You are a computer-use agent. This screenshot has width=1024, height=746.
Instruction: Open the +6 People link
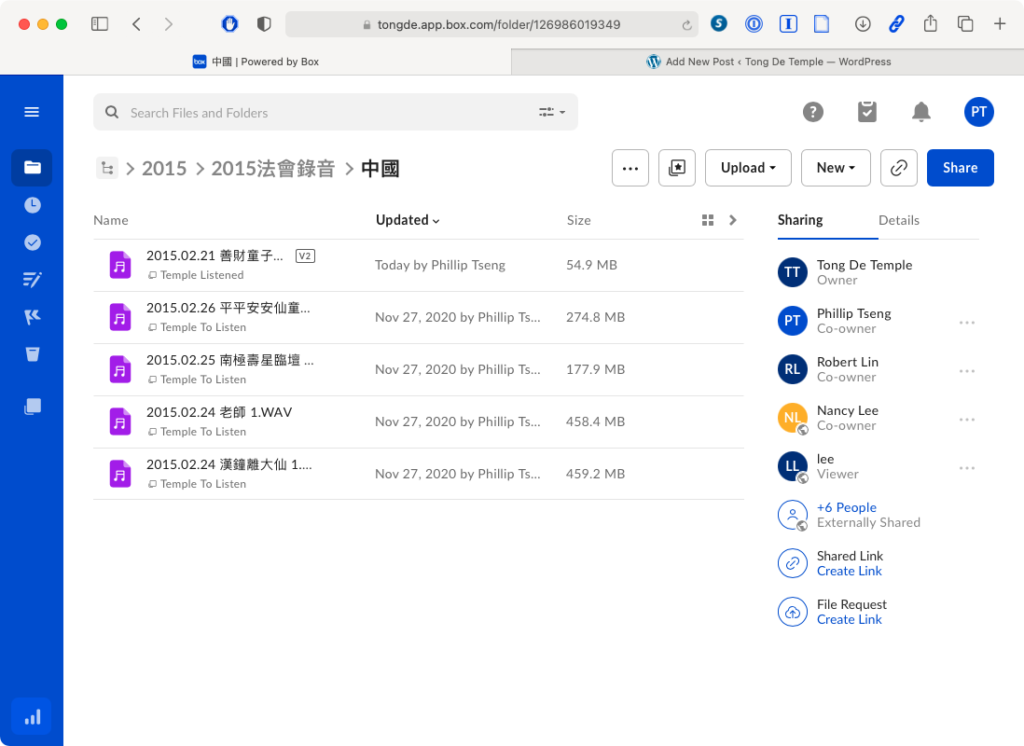click(846, 507)
